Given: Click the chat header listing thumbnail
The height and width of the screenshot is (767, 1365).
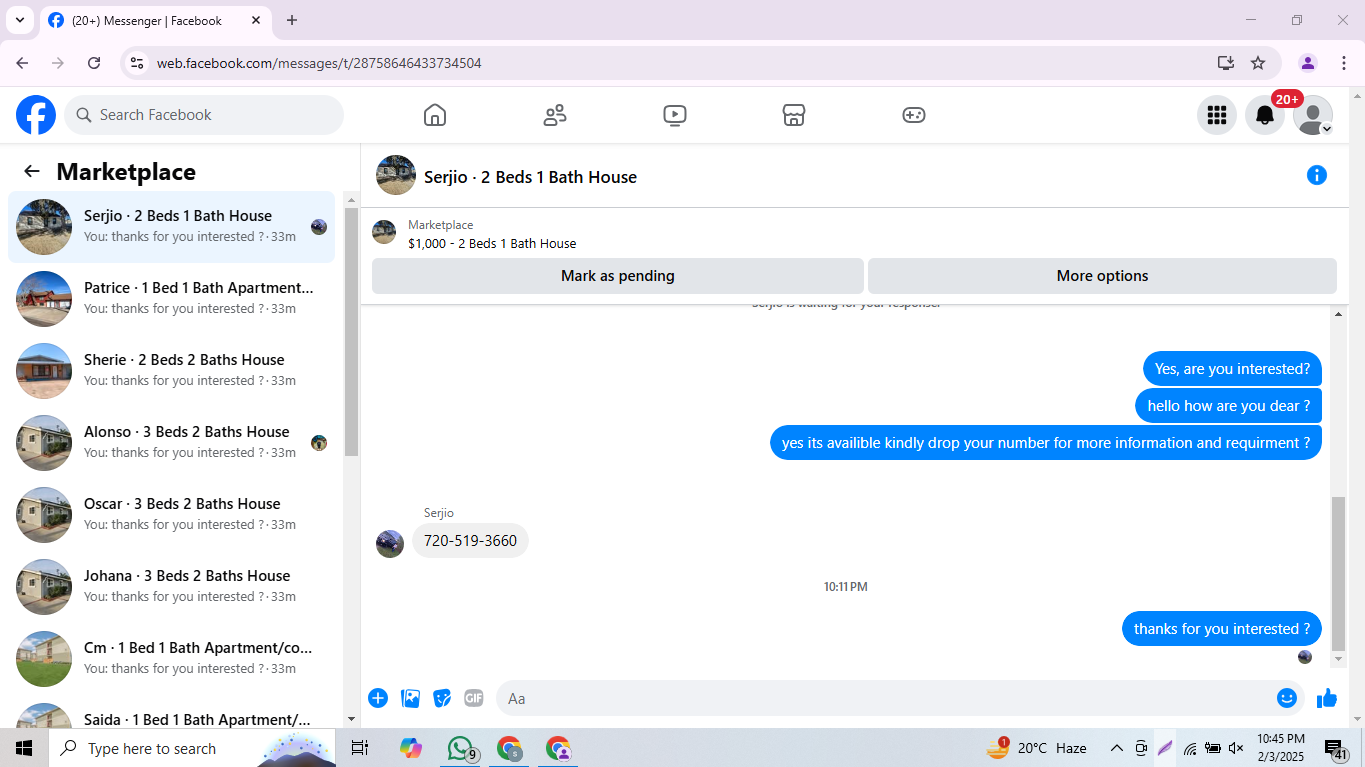Looking at the screenshot, I should (x=396, y=175).
